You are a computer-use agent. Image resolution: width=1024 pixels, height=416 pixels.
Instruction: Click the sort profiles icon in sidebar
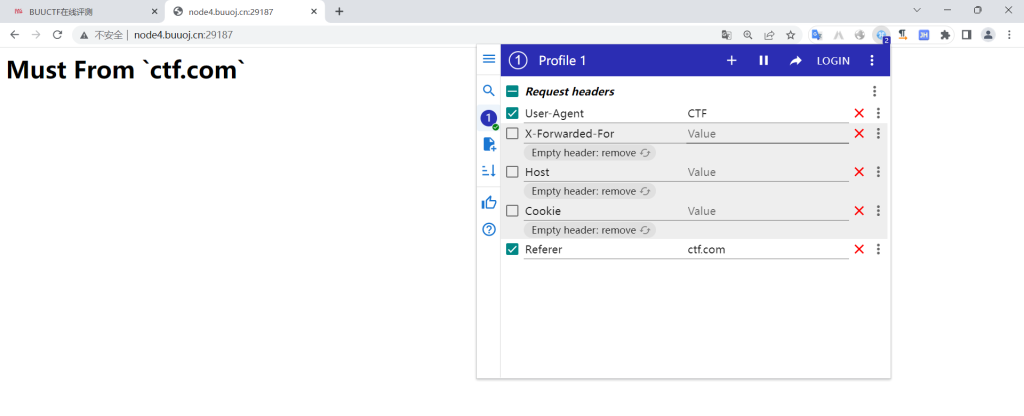click(489, 171)
